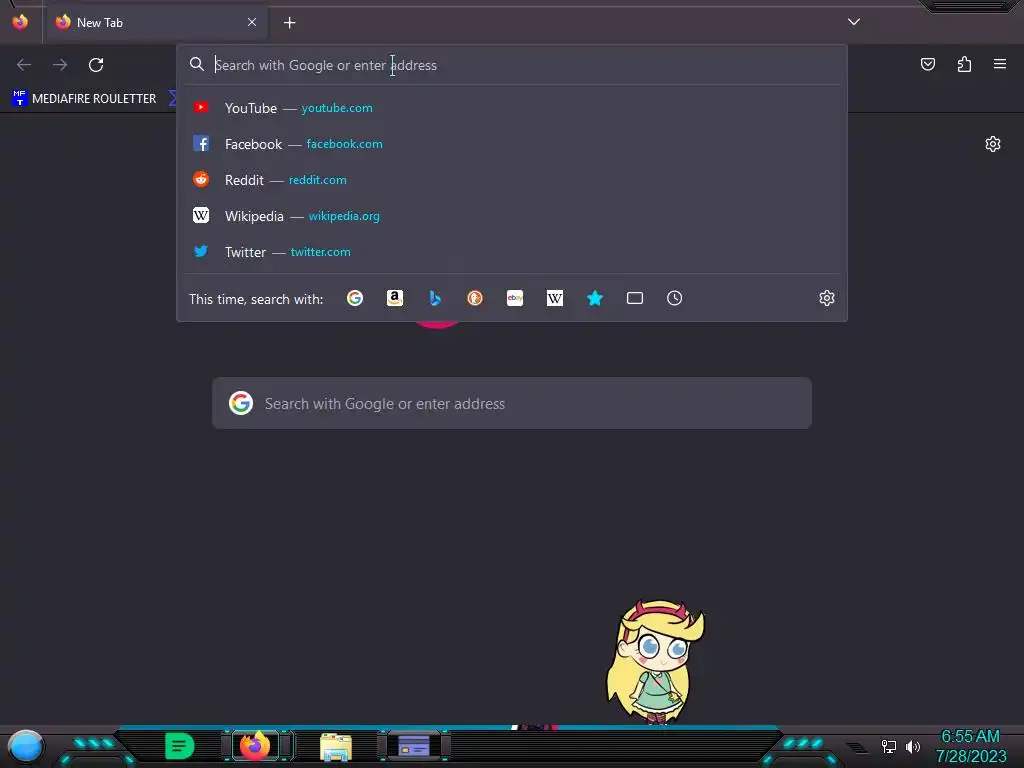Go forward one page

pos(60,65)
